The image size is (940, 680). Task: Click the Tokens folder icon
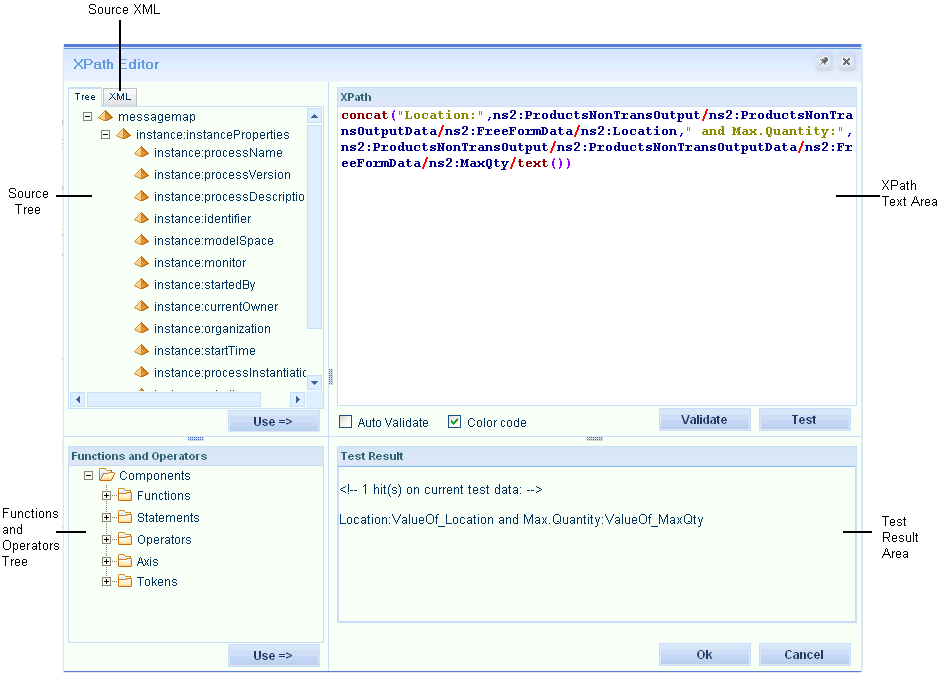(x=125, y=582)
